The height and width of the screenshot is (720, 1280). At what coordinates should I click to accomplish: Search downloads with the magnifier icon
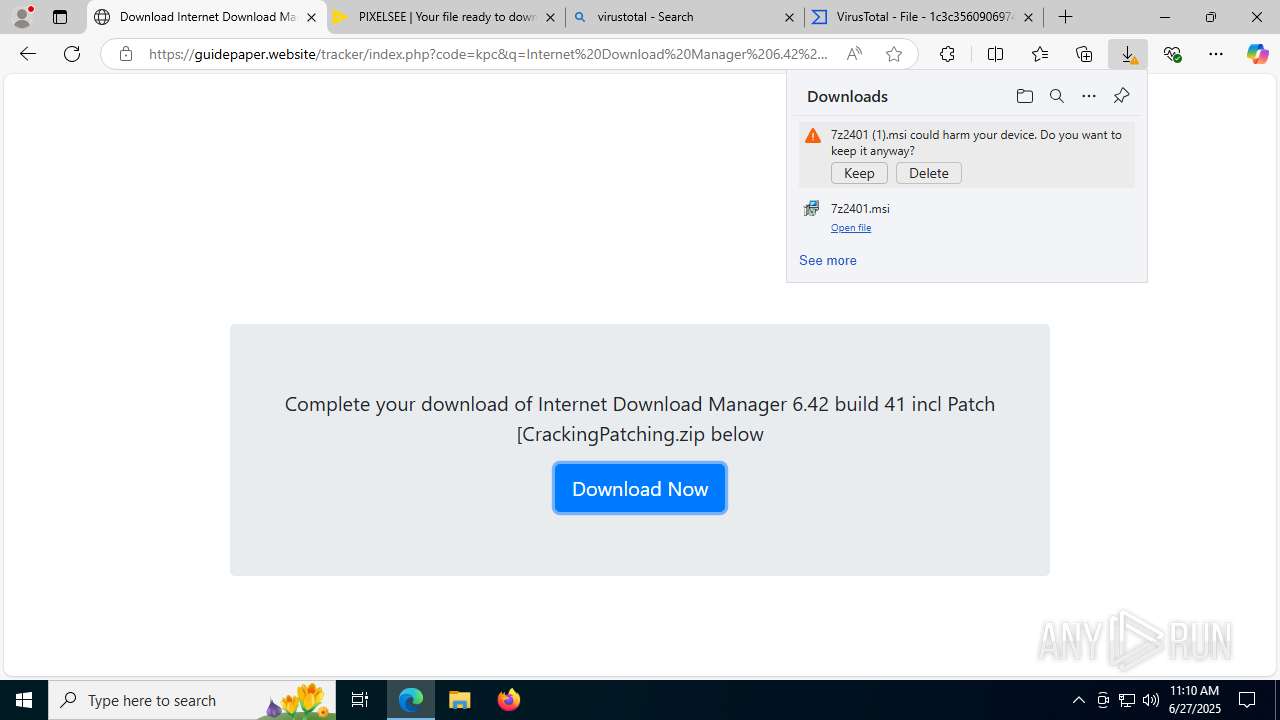1056,96
